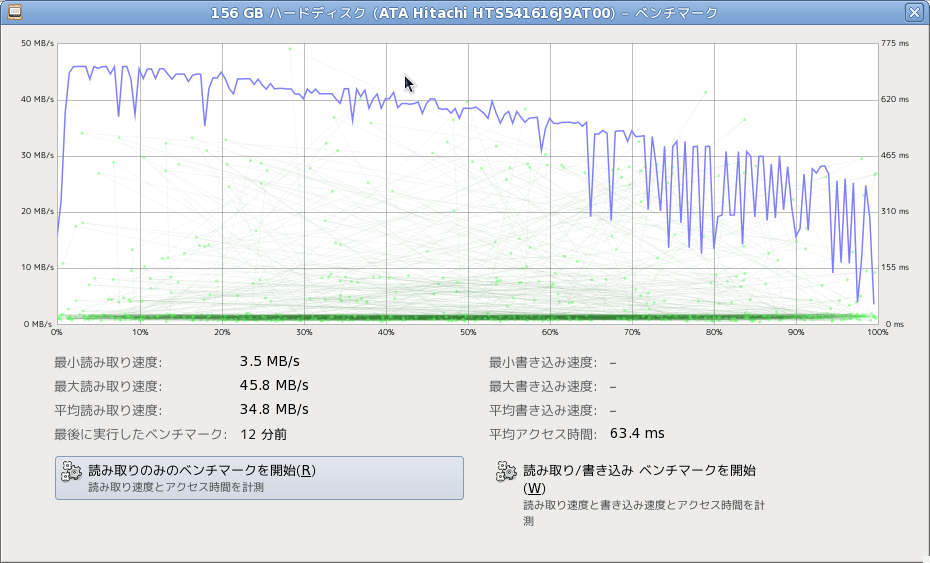The image size is (930, 563).
Task: Click the '平均読み取り速度:' label
Action: (x=108, y=410)
